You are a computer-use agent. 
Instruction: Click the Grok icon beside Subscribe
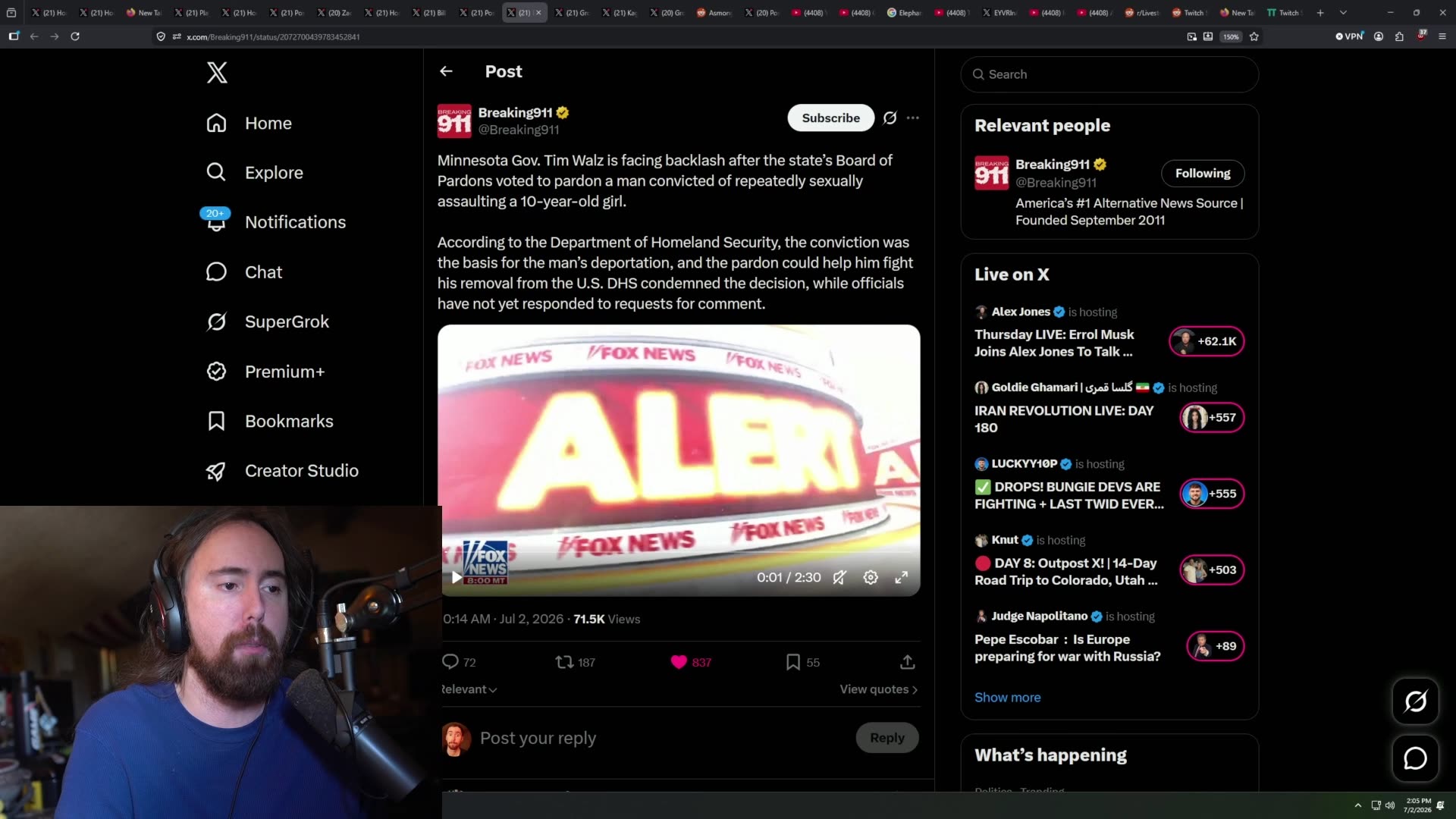coord(890,118)
